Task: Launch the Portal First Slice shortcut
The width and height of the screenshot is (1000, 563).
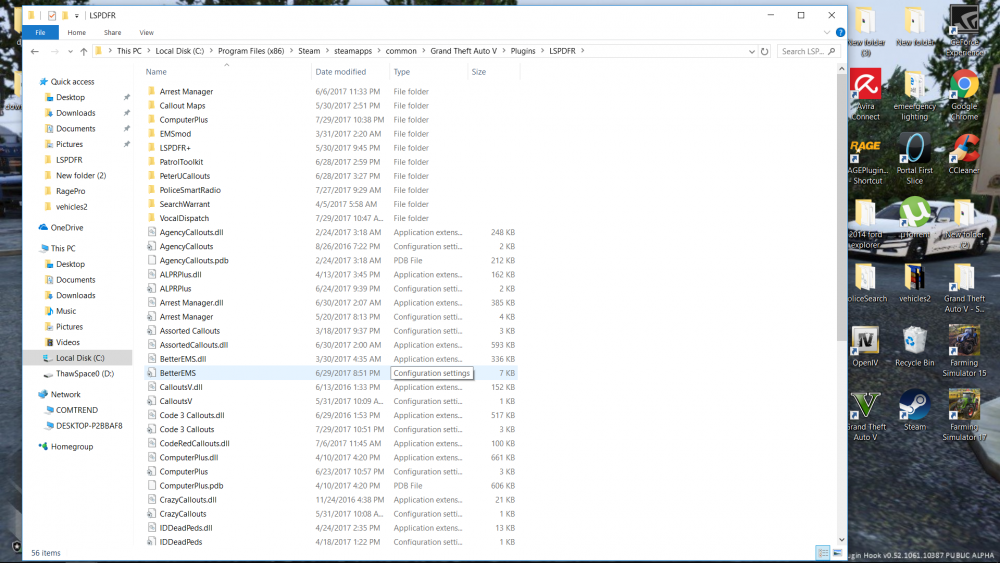Action: point(915,158)
